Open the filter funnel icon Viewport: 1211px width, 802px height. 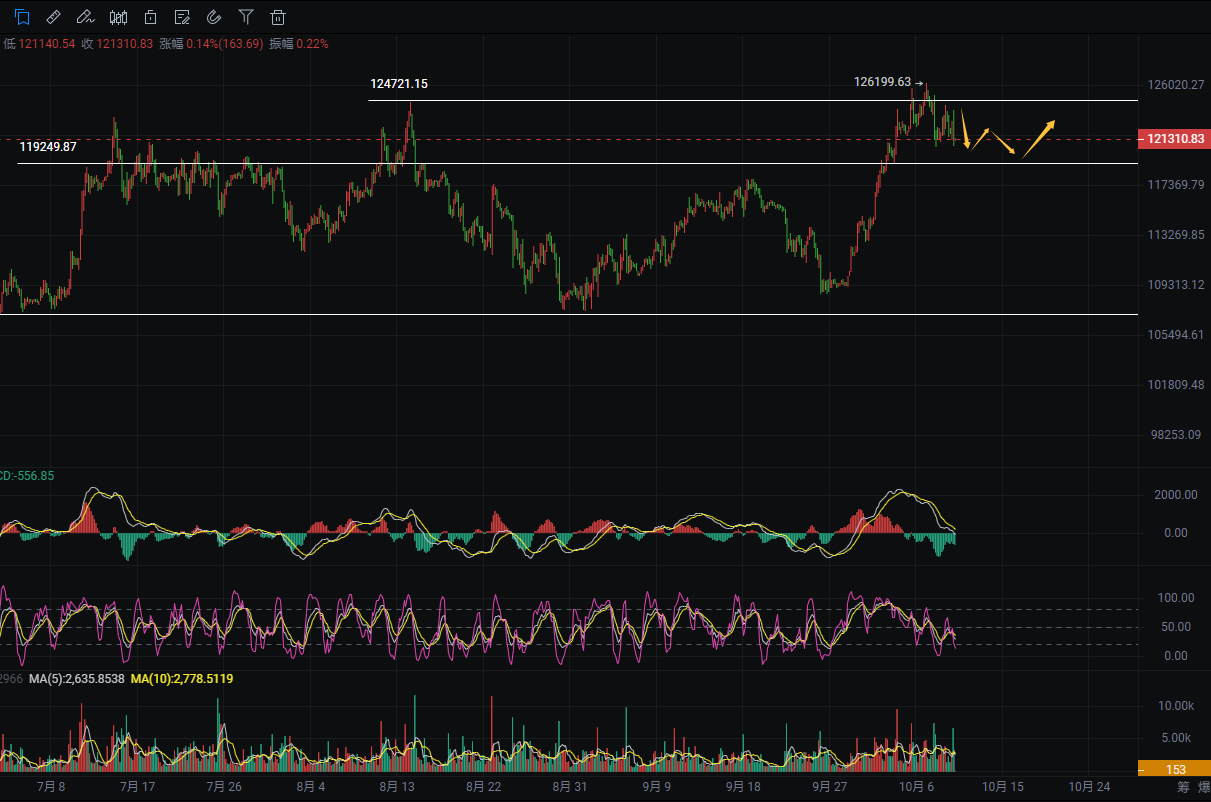click(x=246, y=17)
